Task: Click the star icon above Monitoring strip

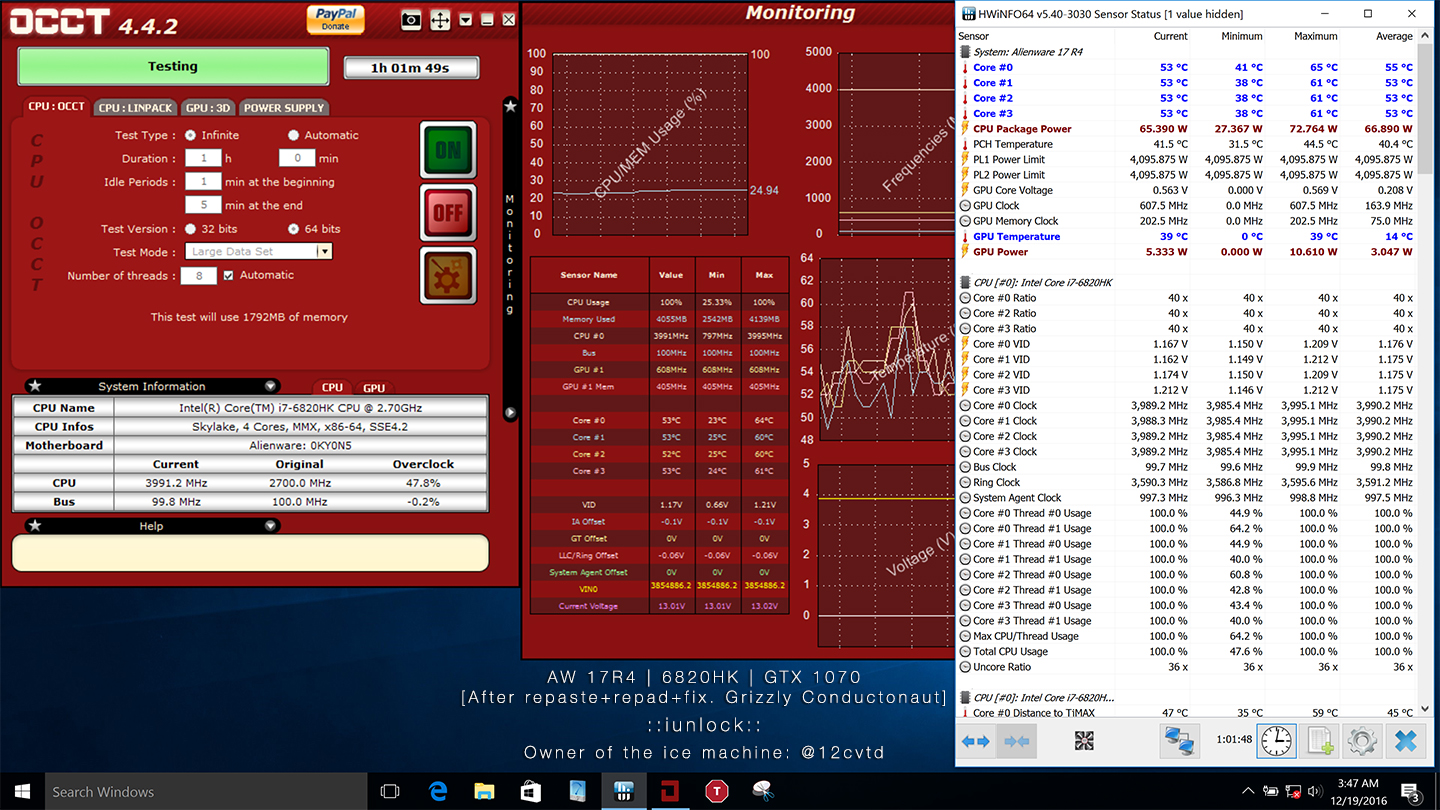Action: coord(510,106)
